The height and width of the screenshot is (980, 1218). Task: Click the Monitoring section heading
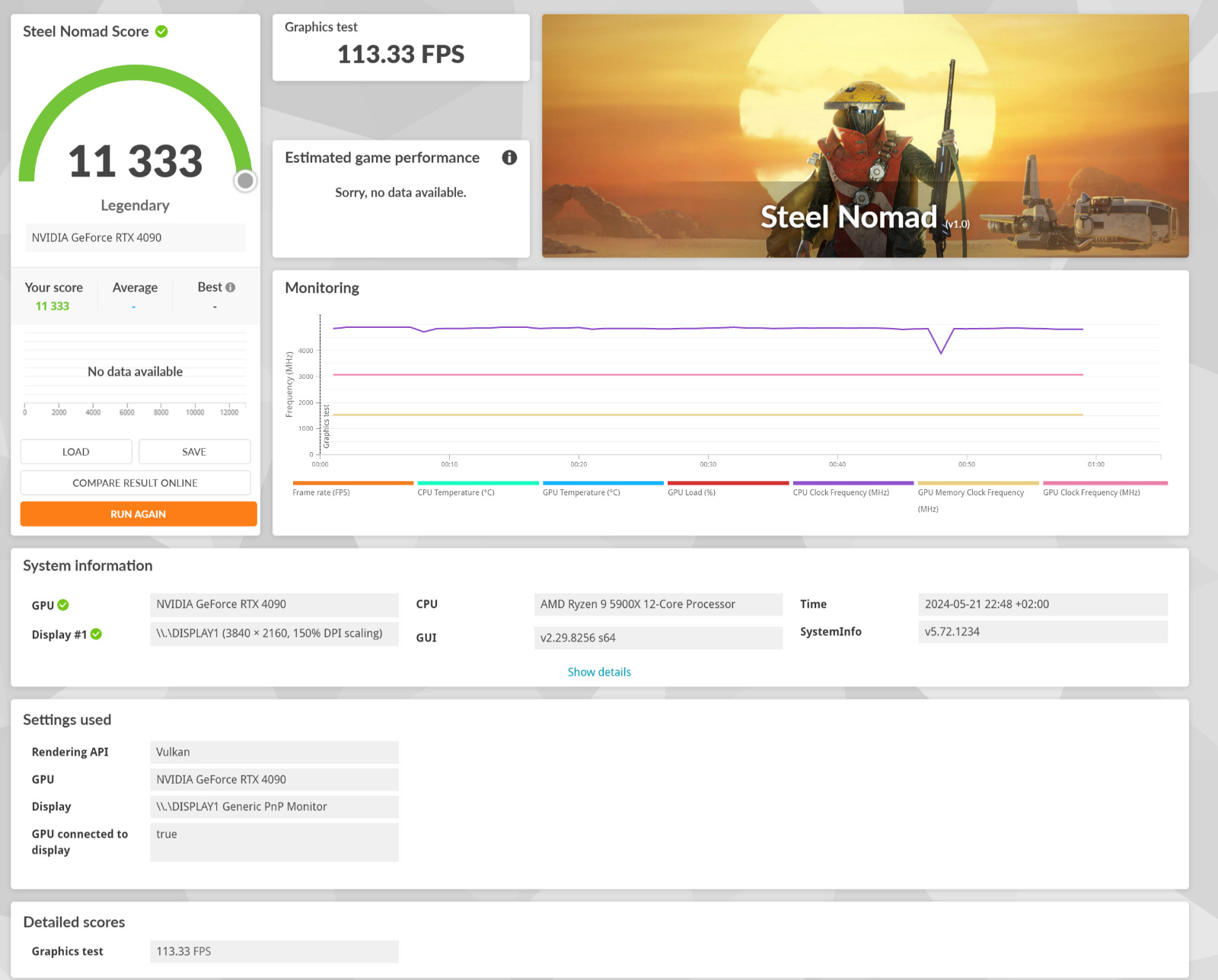322,288
